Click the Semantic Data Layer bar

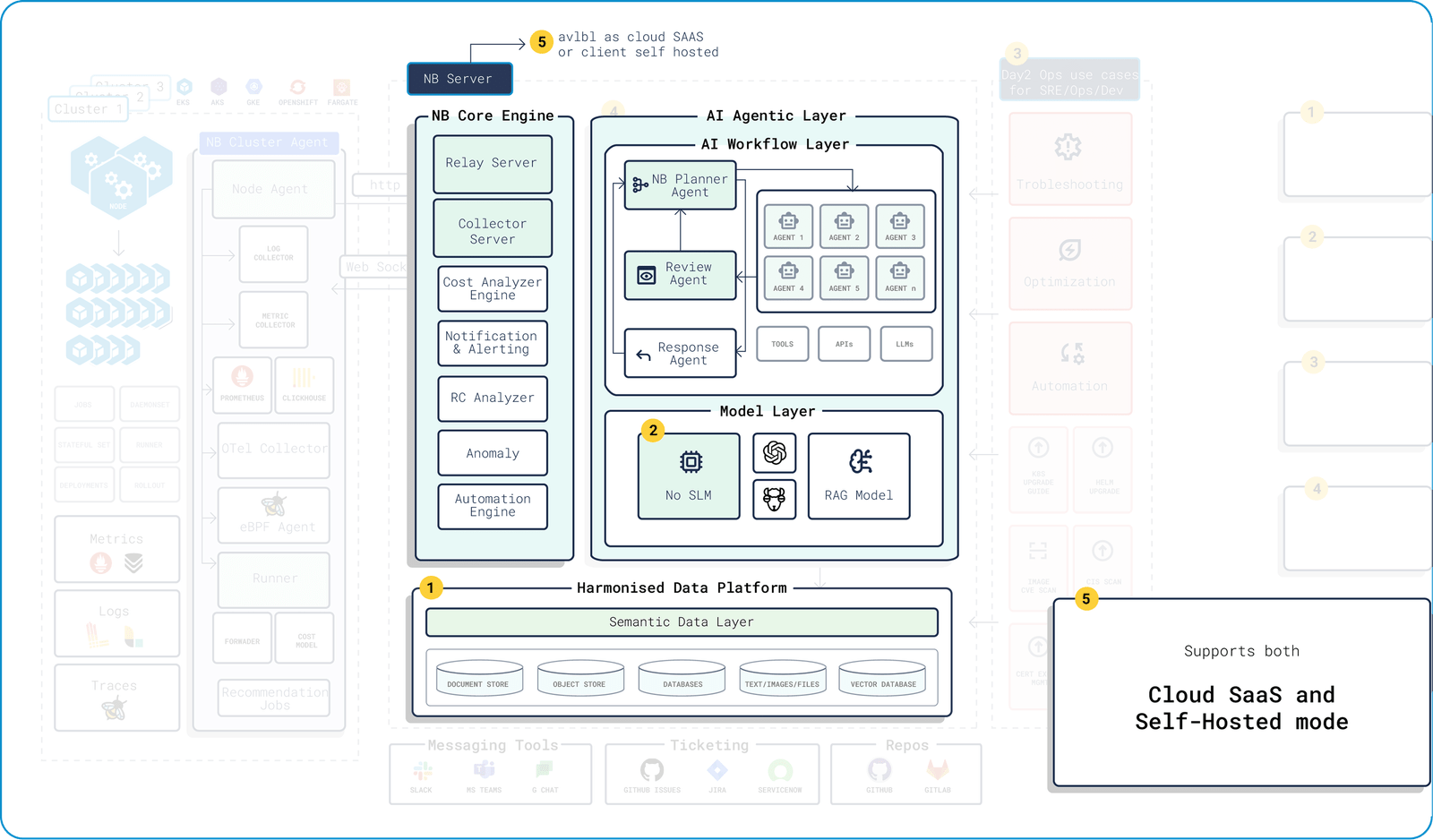(x=682, y=621)
